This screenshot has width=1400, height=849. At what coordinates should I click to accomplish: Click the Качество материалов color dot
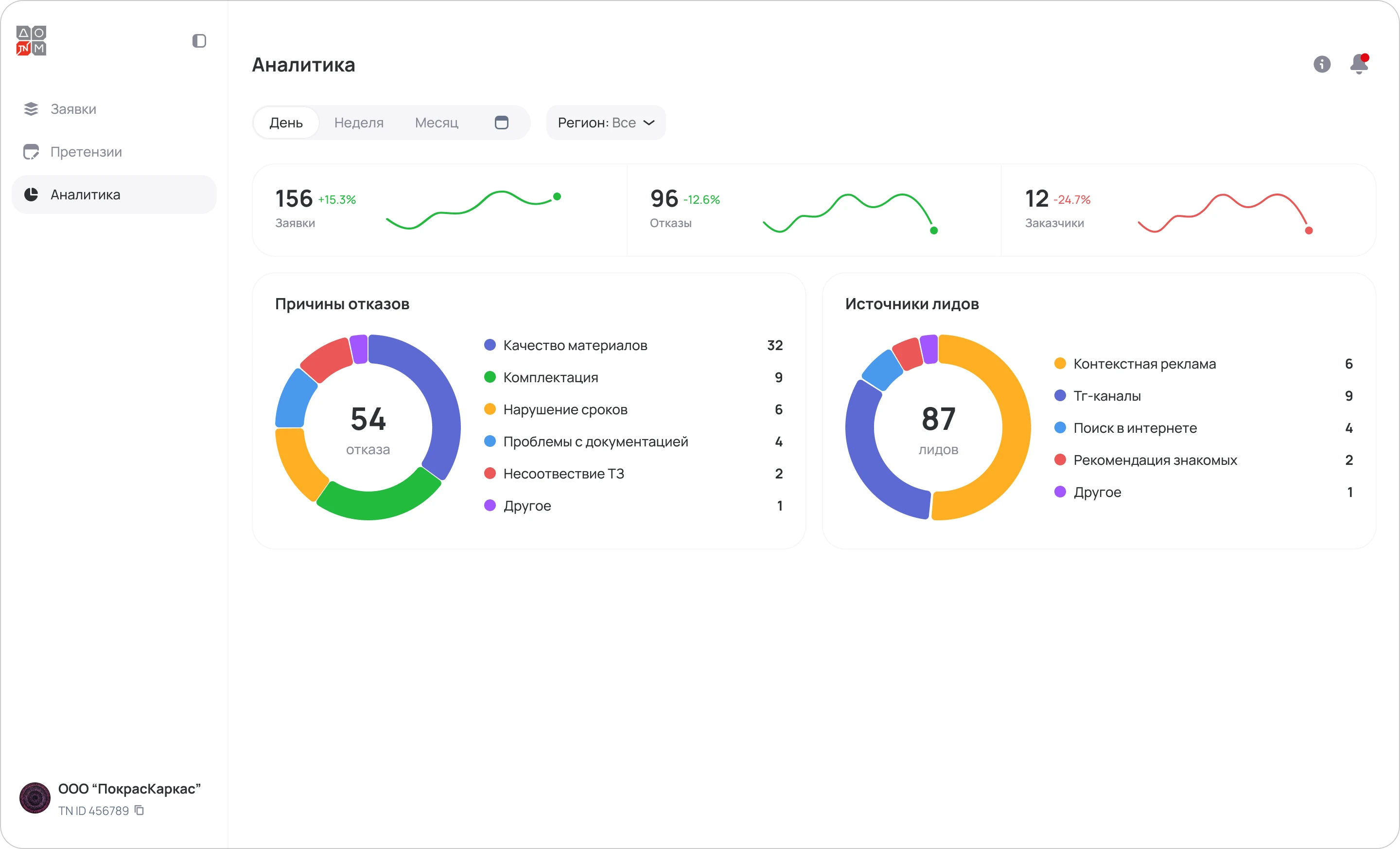click(490, 345)
